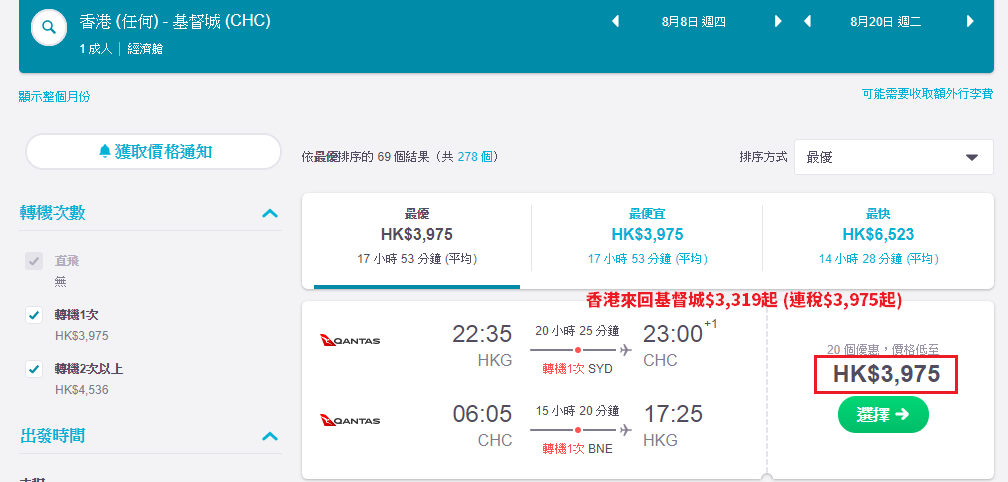
Task: Click the 轉機1次 SYD stopover text
Action: pos(577,369)
